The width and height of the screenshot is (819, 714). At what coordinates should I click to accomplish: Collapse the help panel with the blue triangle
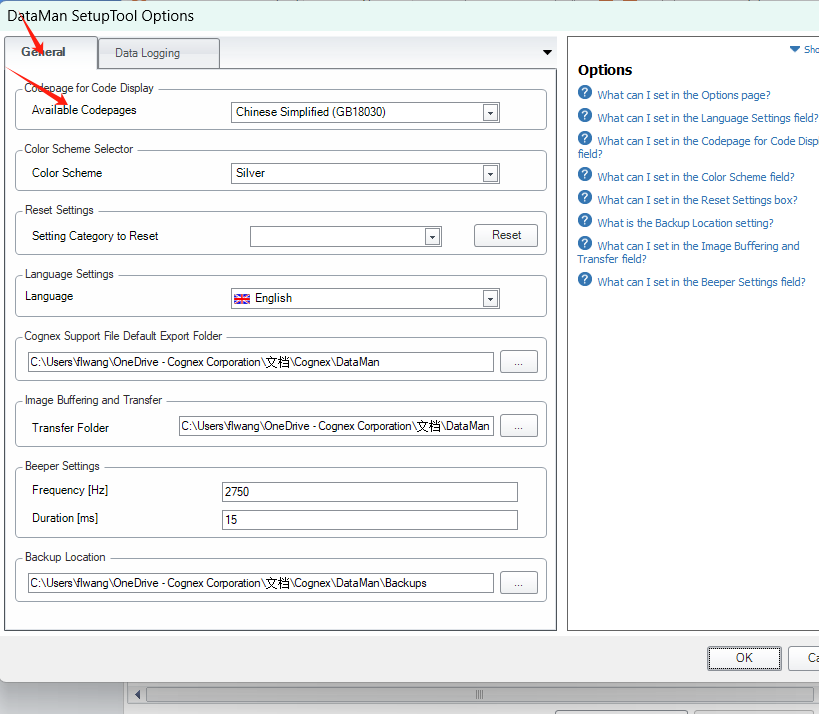tap(794, 49)
